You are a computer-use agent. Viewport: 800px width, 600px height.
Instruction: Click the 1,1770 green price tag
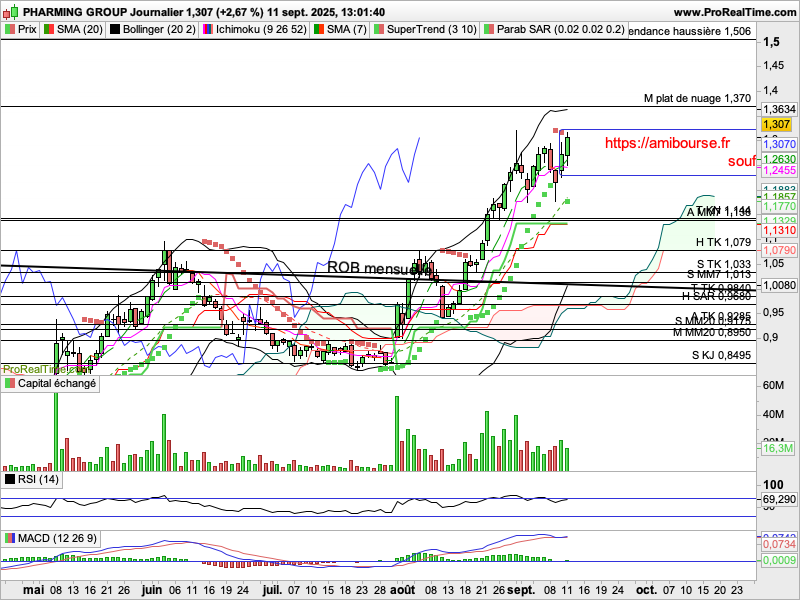(x=779, y=206)
